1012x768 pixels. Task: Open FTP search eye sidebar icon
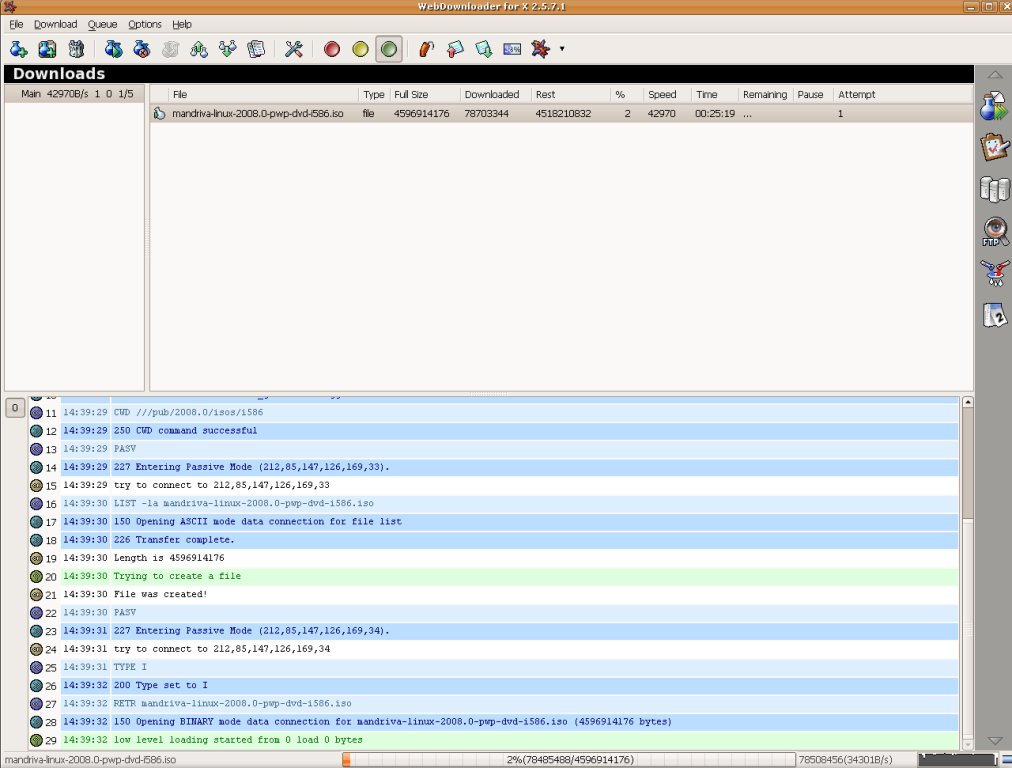(994, 232)
